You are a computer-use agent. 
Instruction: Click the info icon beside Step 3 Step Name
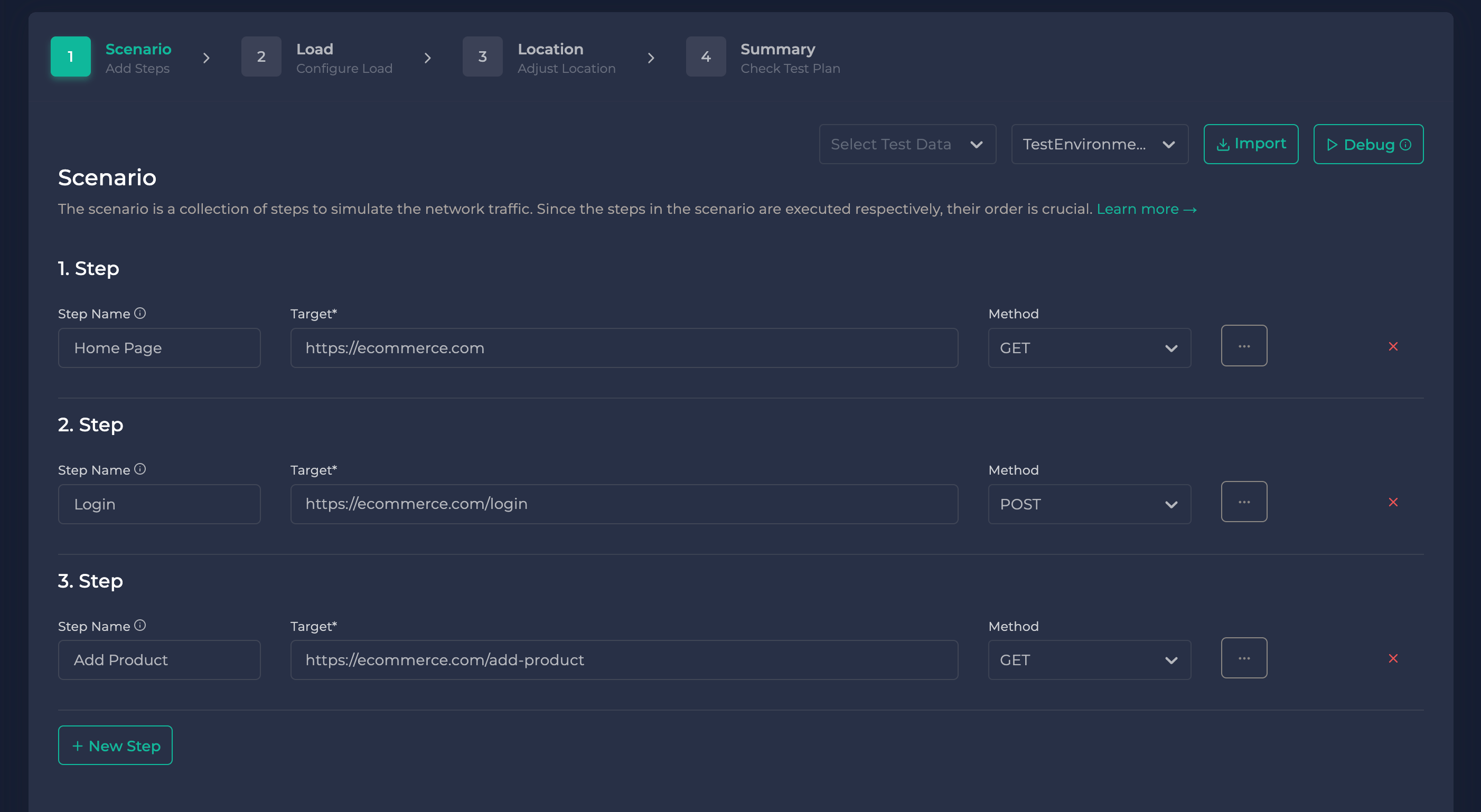140,625
